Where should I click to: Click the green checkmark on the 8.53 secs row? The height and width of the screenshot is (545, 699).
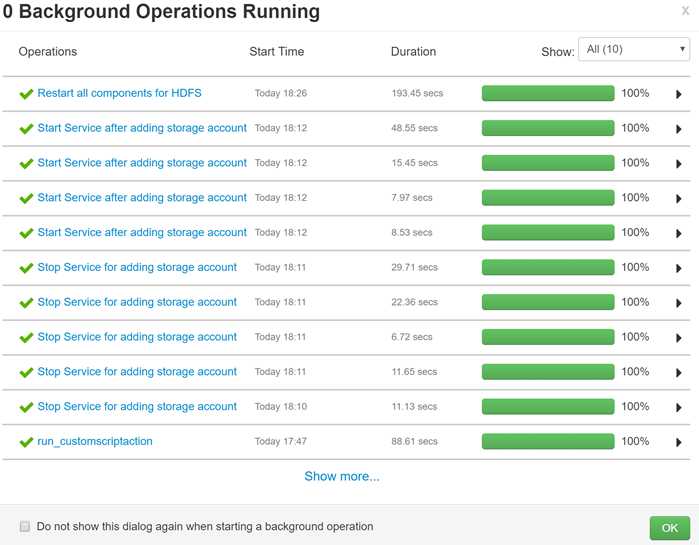(x=26, y=233)
